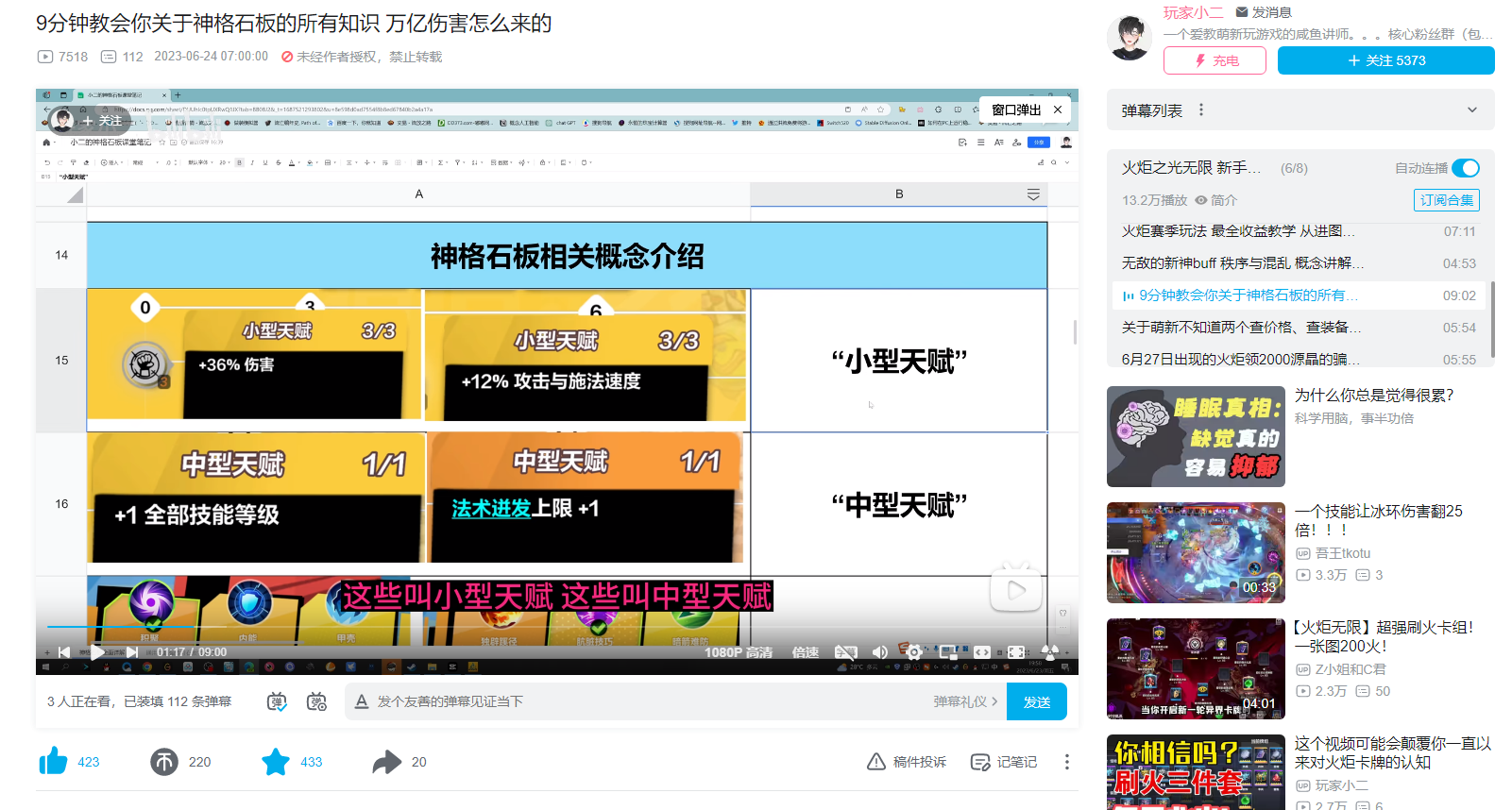Send message via 发消息 envelope

1264,12
